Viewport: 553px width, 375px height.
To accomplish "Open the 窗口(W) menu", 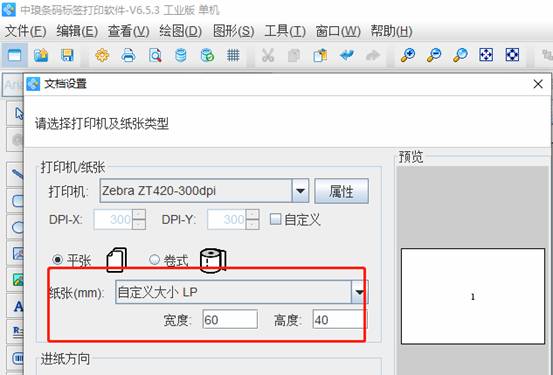I will coord(338,31).
